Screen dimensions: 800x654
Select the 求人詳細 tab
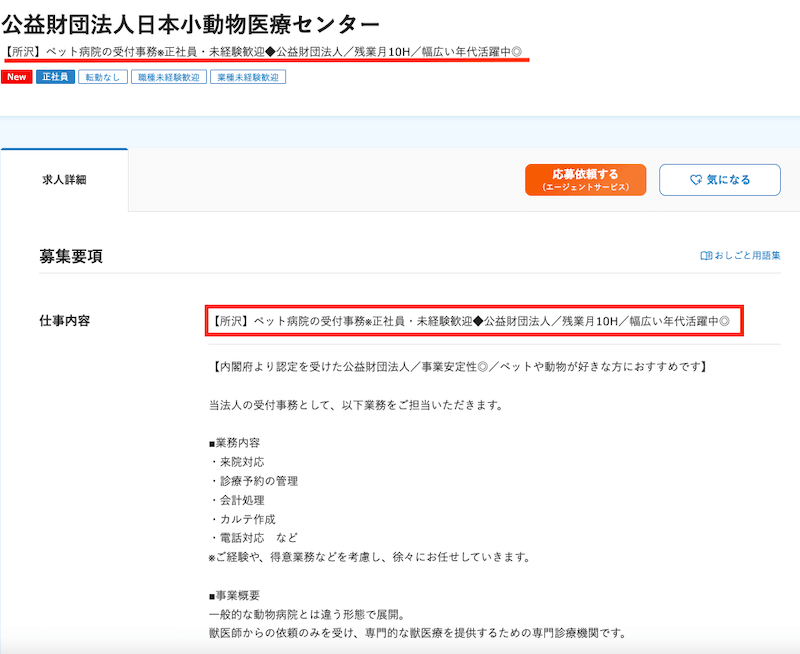pyautogui.click(x=64, y=180)
